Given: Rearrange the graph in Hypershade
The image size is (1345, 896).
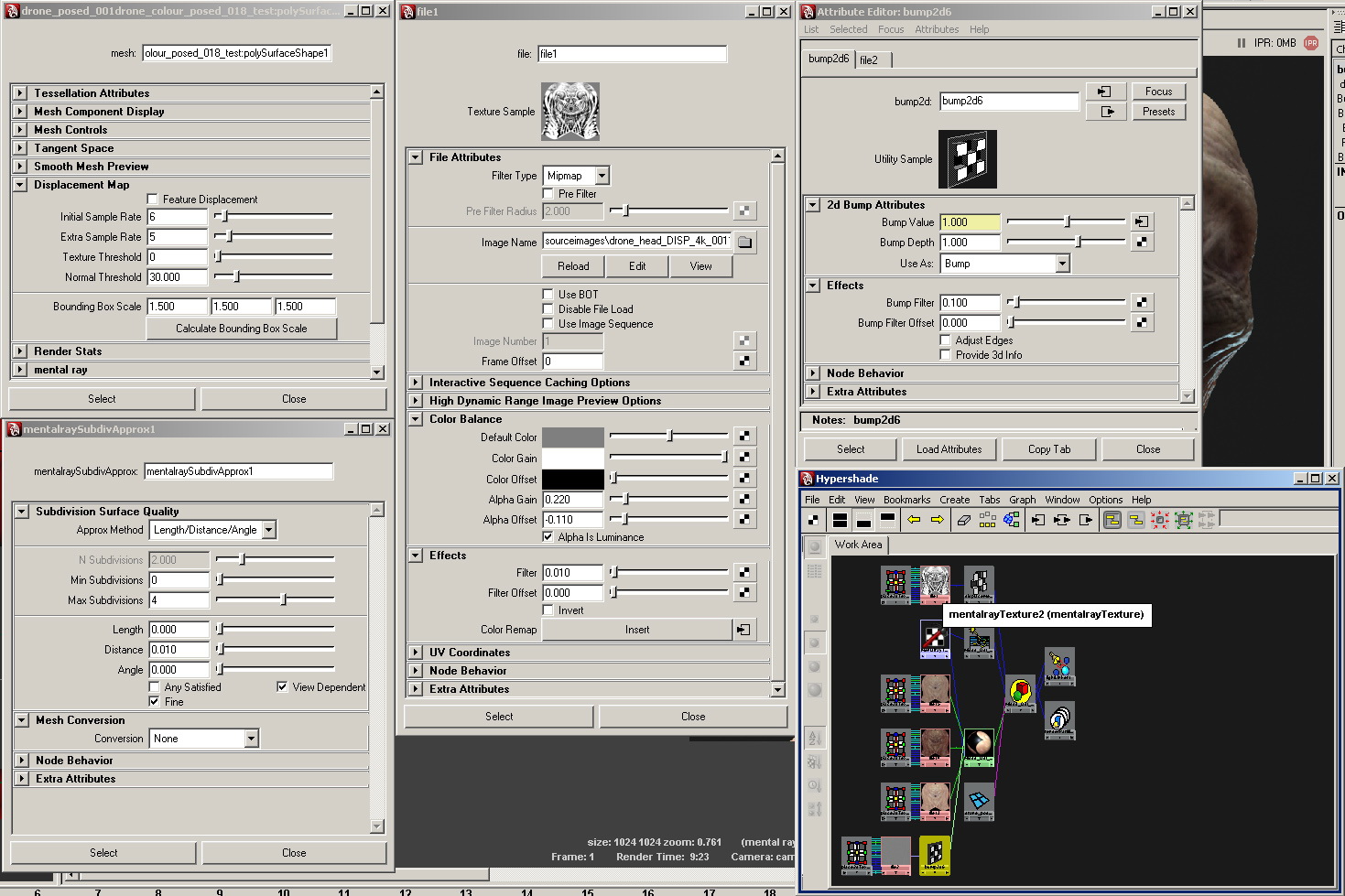Looking at the screenshot, I should click(988, 520).
